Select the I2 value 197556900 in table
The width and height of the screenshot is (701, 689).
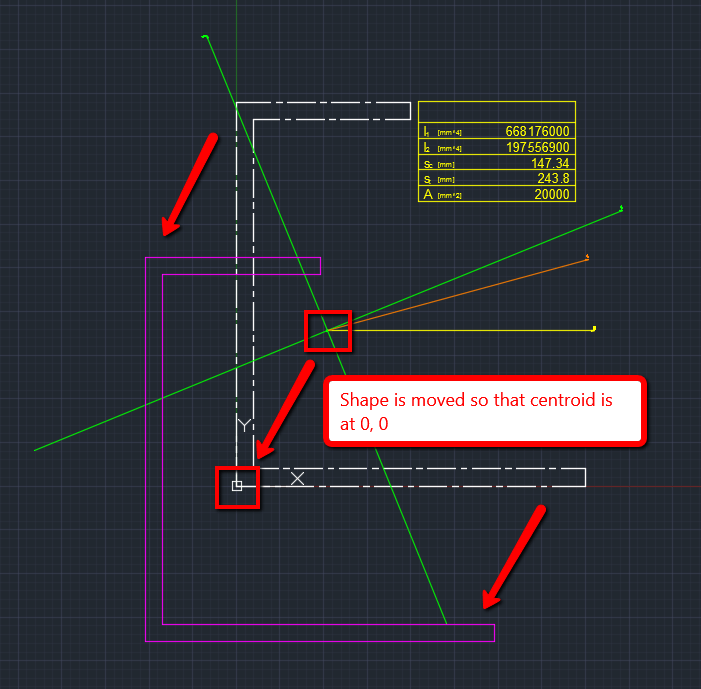click(537, 147)
